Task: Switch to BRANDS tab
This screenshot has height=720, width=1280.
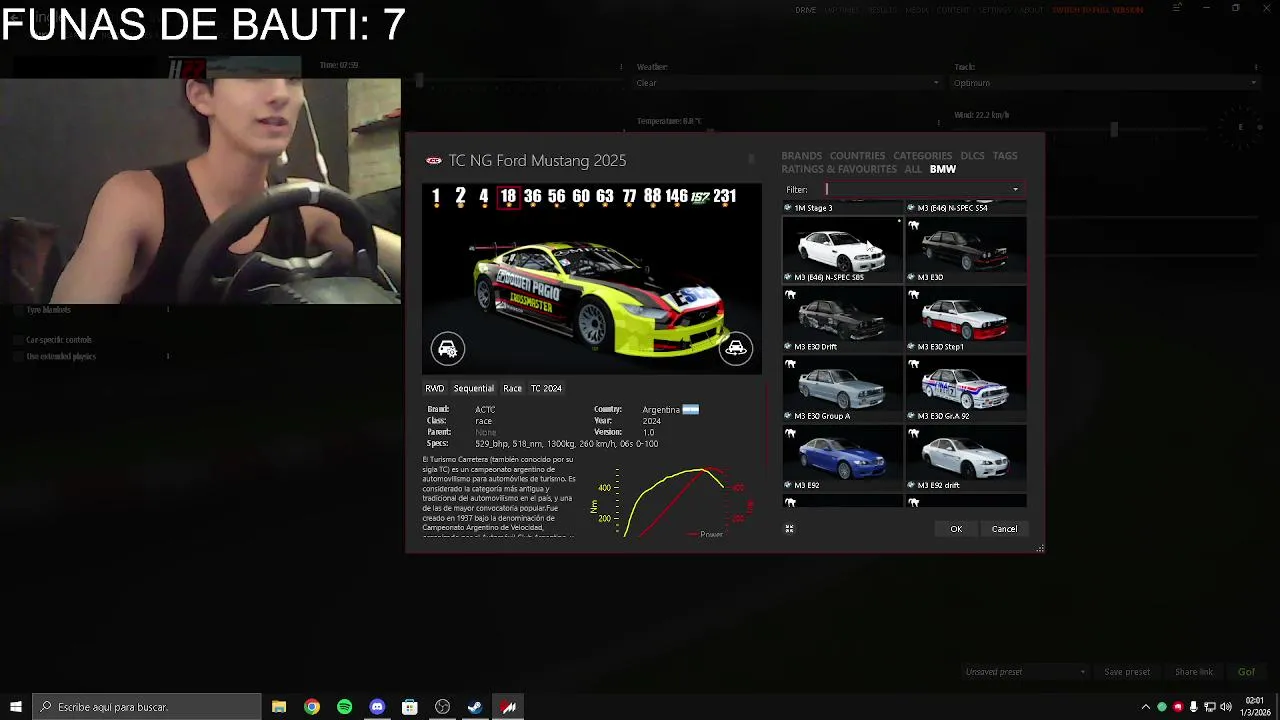Action: click(x=801, y=156)
